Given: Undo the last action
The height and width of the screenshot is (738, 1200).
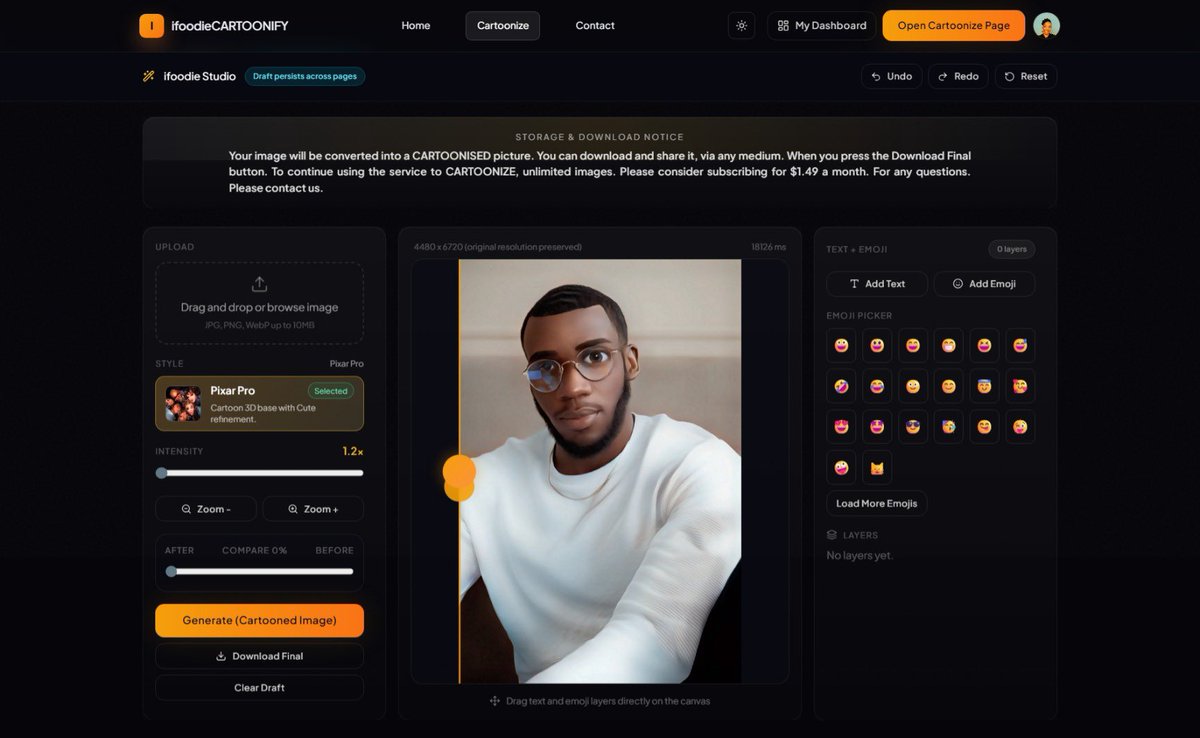Looking at the screenshot, I should (892, 76).
